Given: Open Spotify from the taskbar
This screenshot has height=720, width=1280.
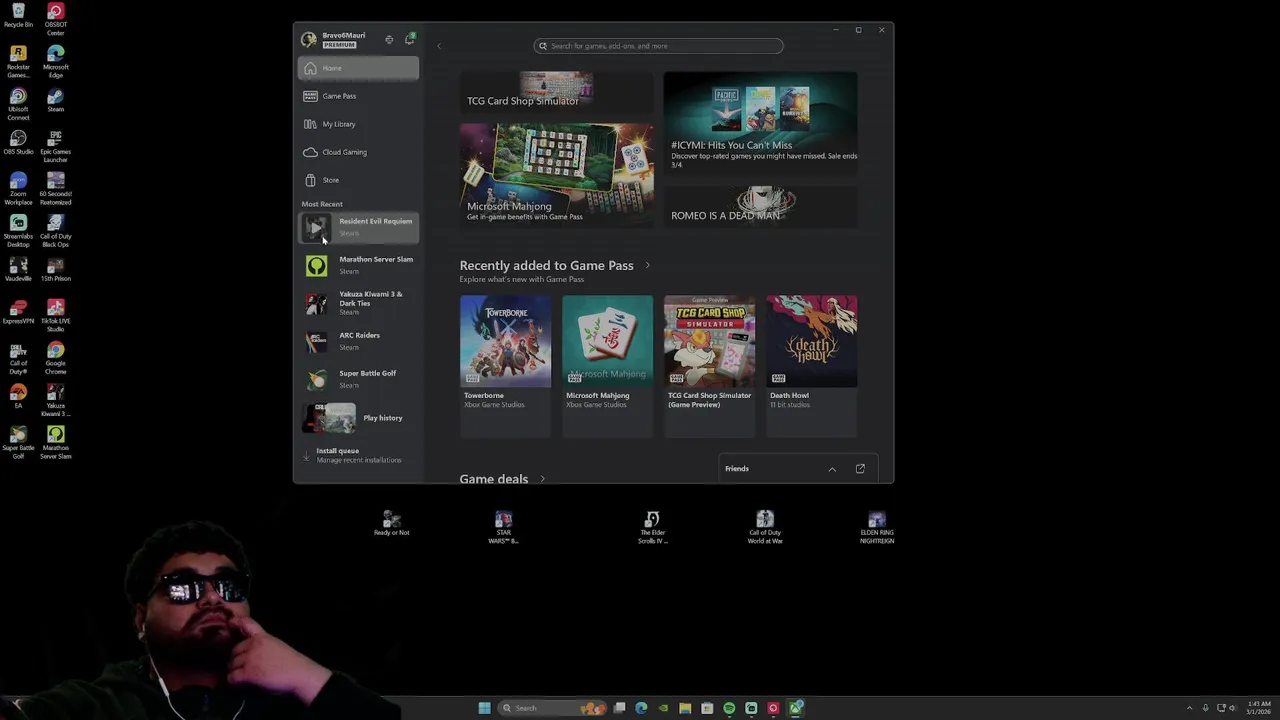Looking at the screenshot, I should pos(729,708).
